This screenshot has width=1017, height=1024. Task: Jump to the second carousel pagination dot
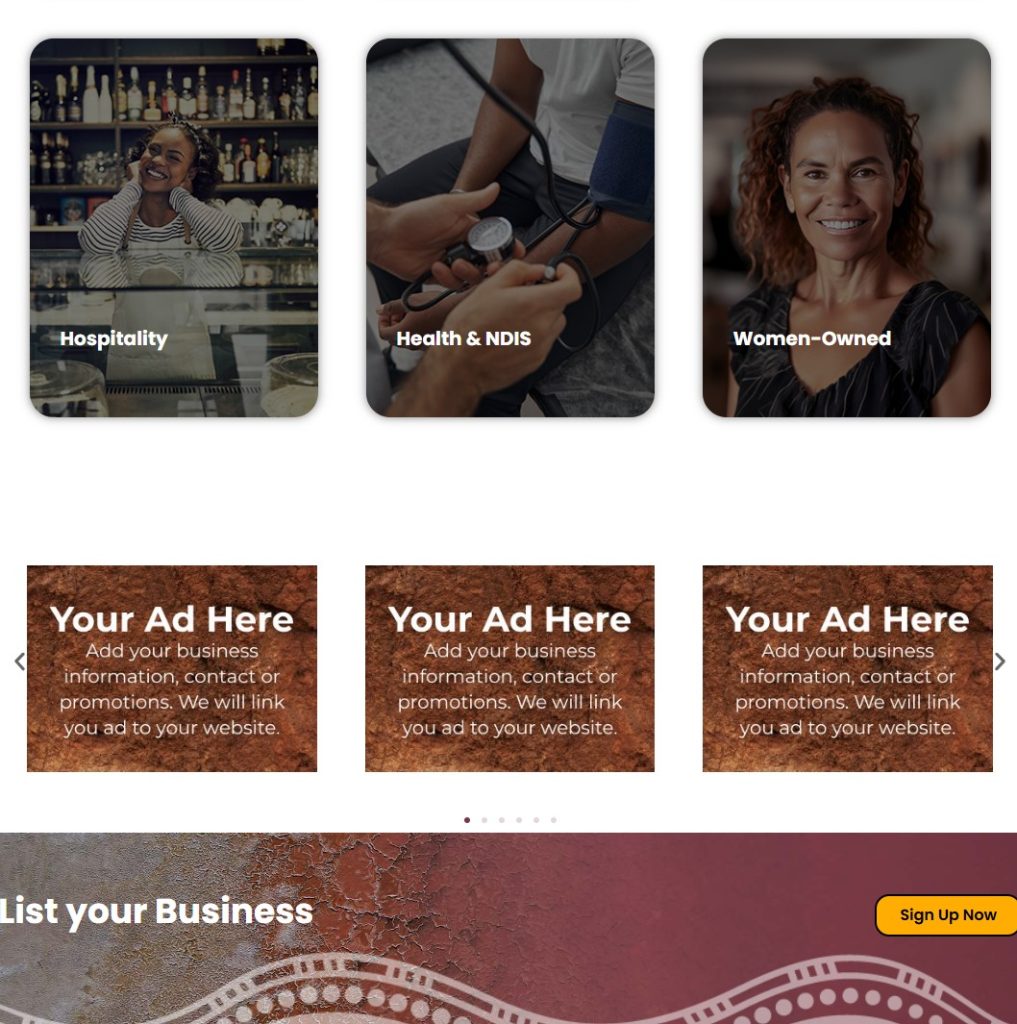tap(484, 820)
